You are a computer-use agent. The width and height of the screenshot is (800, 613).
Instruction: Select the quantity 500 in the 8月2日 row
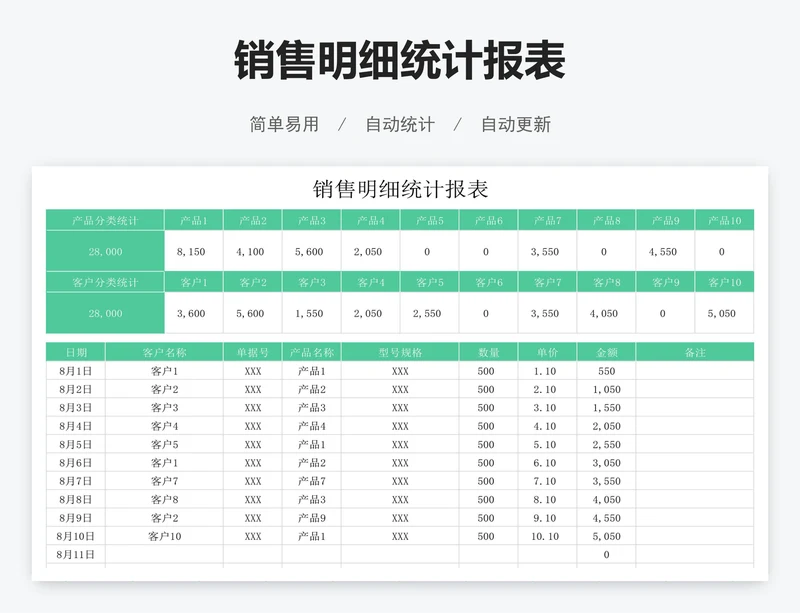[486, 389]
